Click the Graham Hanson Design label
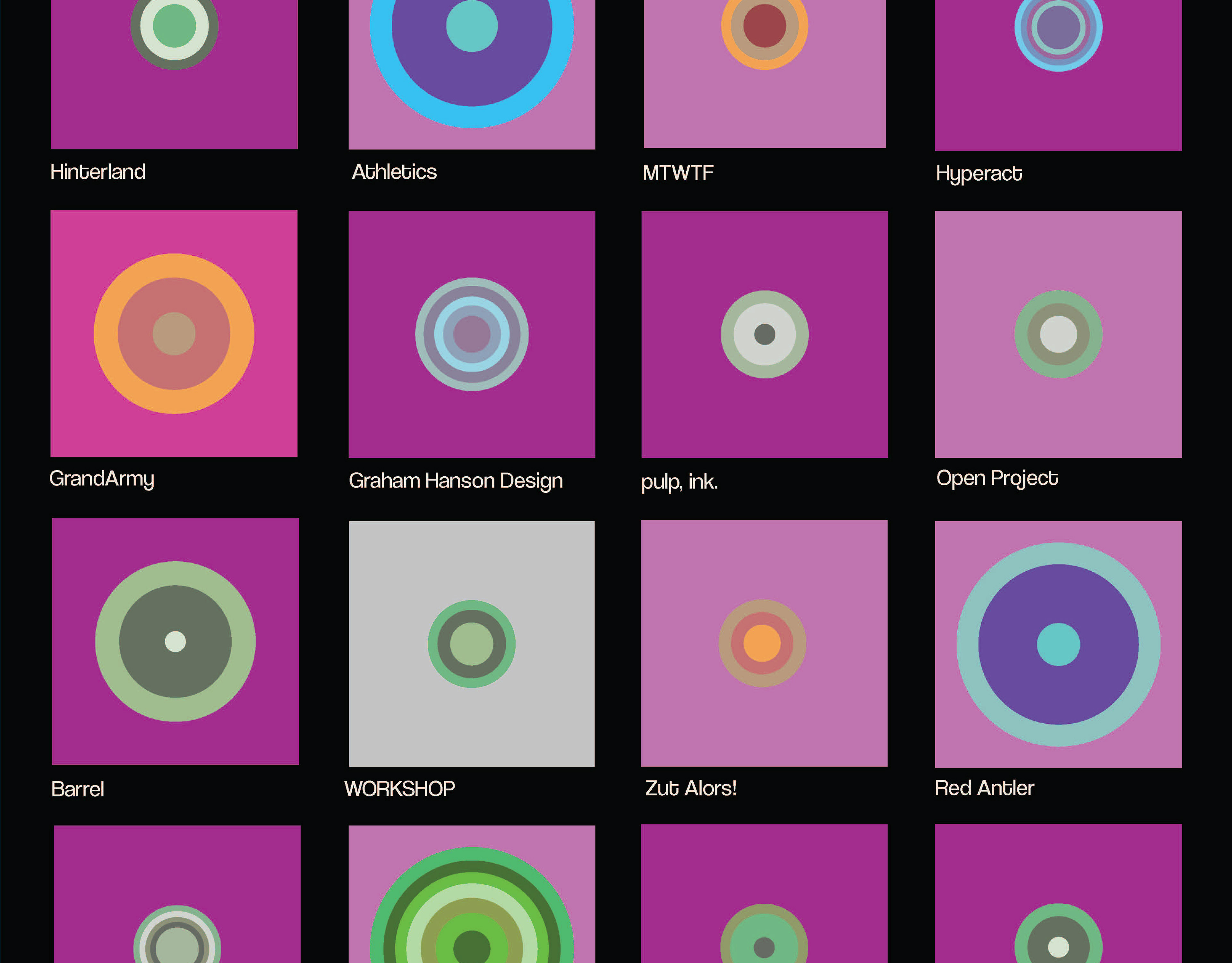The width and height of the screenshot is (1232, 963). (x=456, y=481)
